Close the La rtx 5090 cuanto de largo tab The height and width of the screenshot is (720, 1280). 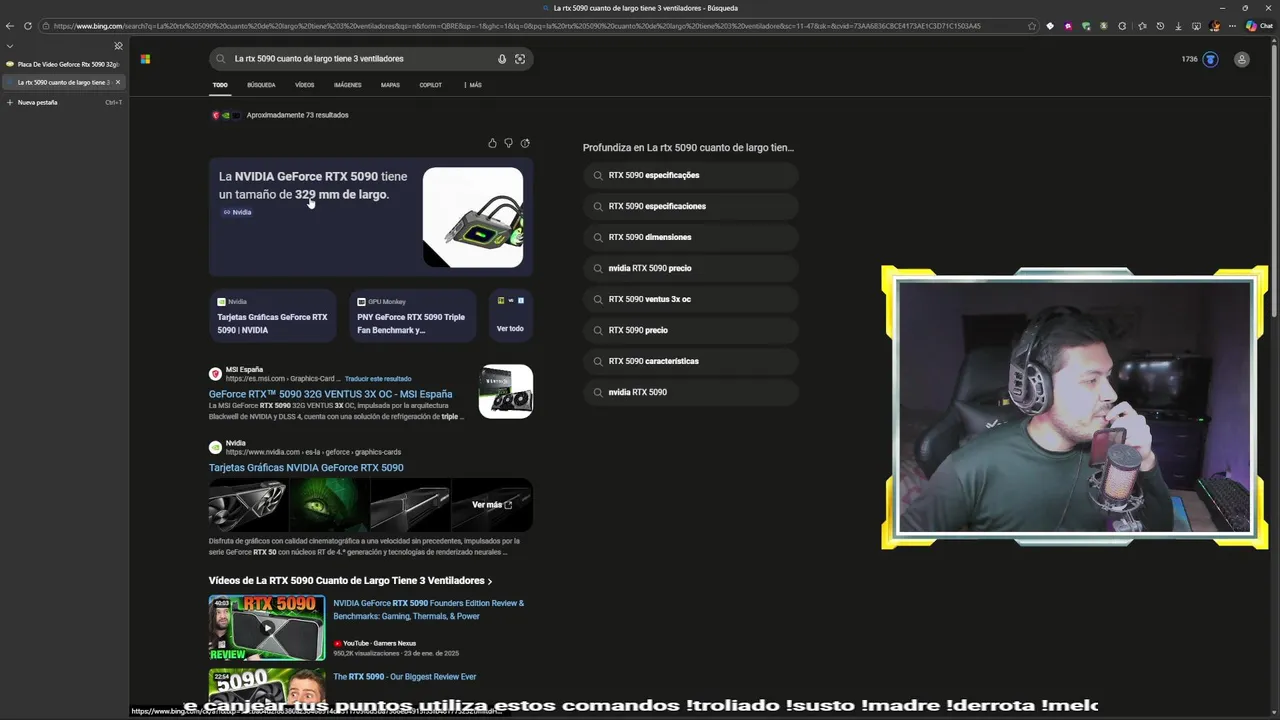[x=118, y=82]
